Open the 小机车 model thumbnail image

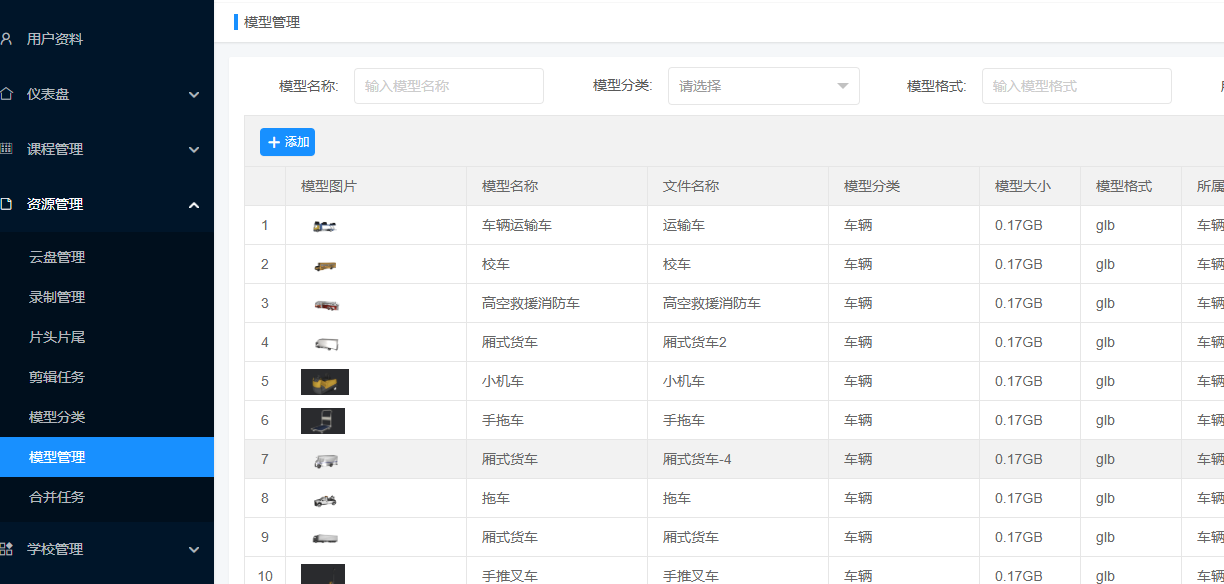tap(324, 382)
